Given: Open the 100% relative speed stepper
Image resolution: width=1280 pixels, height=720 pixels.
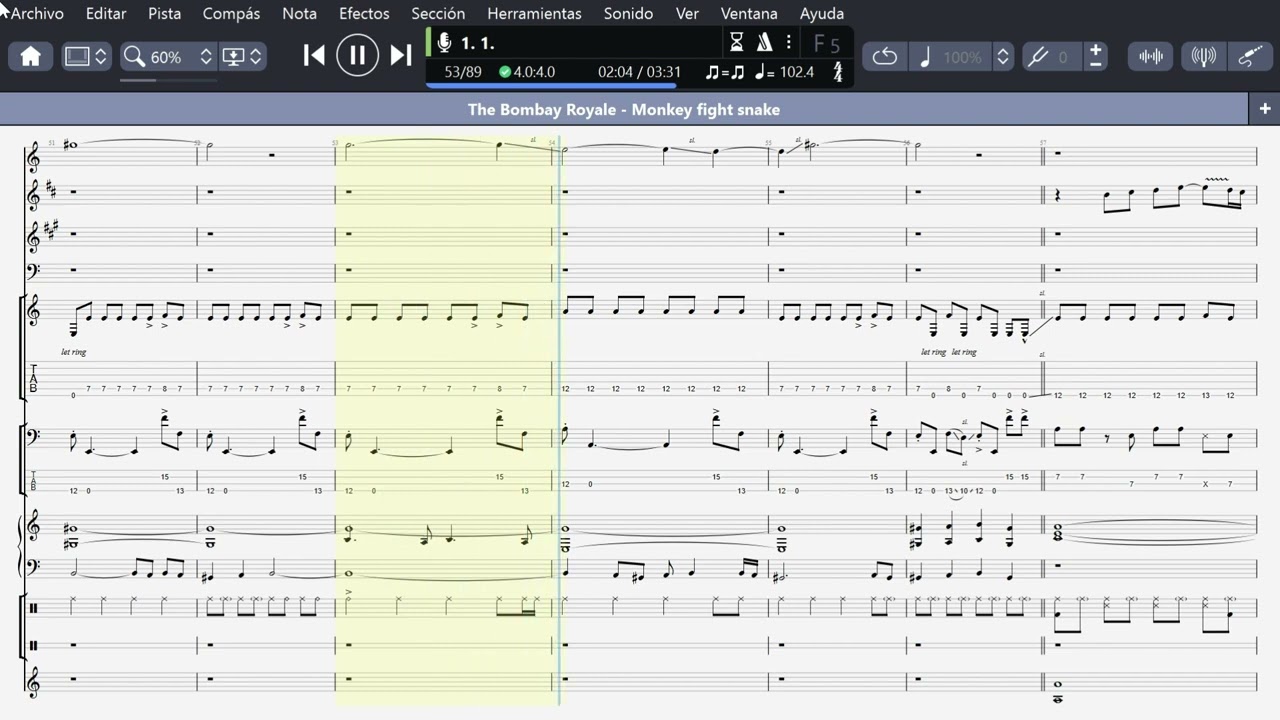Looking at the screenshot, I should tap(1003, 57).
